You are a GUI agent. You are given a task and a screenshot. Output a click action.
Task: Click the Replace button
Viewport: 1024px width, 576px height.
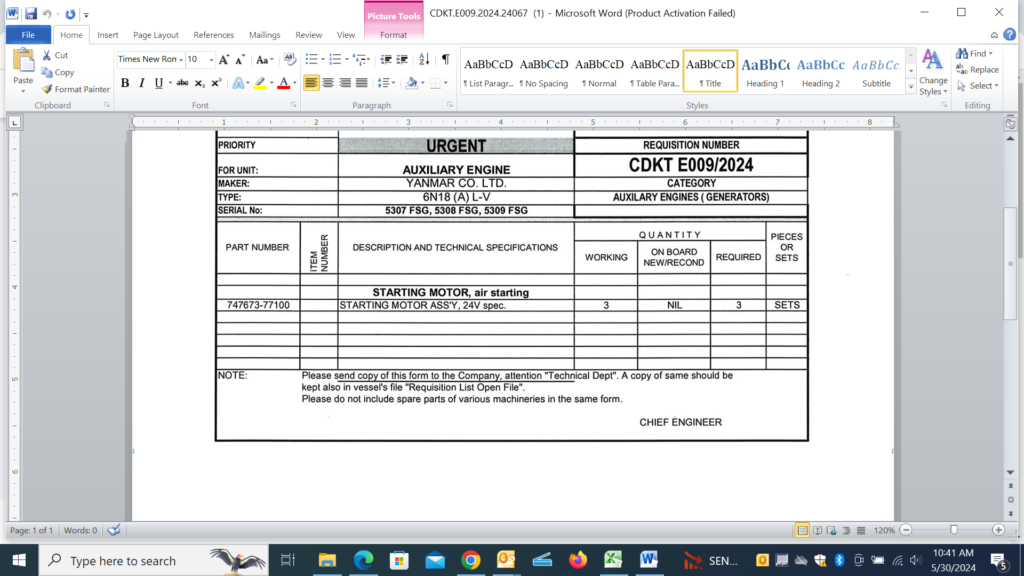coord(976,70)
